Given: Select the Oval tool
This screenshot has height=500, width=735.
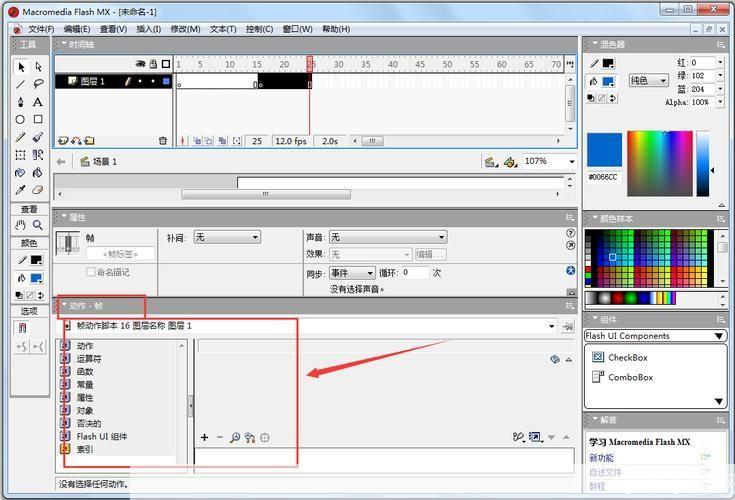Looking at the screenshot, I should (21, 119).
